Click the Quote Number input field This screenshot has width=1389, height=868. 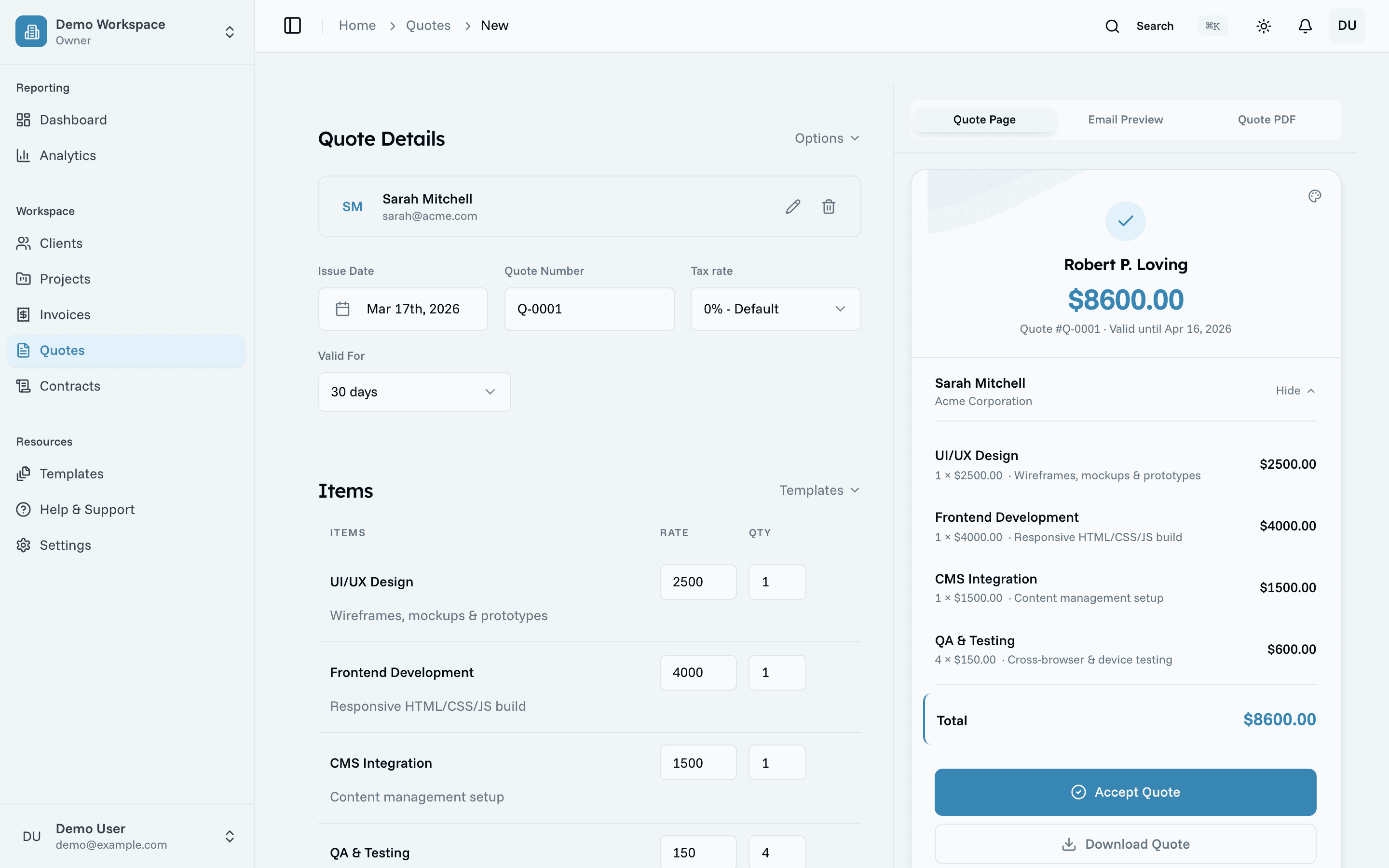pos(589,309)
